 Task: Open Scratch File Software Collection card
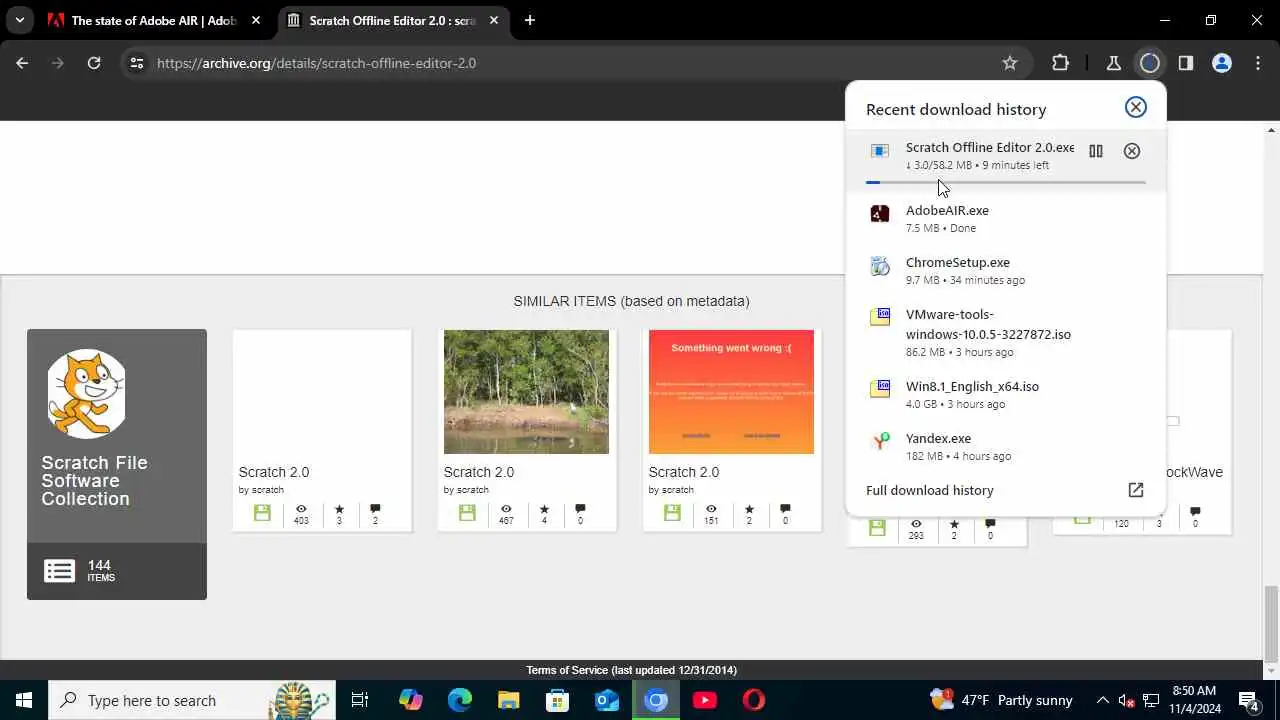click(117, 464)
